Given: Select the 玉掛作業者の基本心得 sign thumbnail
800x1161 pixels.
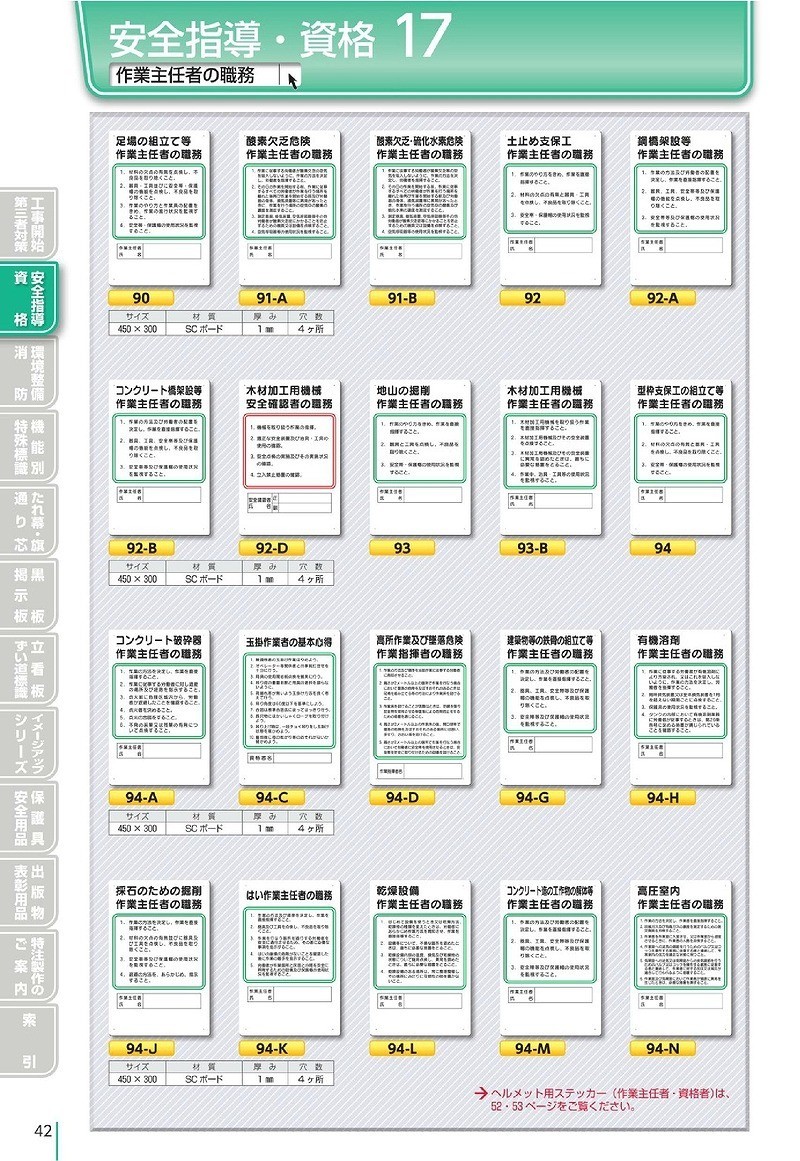Looking at the screenshot, I should click(290, 707).
